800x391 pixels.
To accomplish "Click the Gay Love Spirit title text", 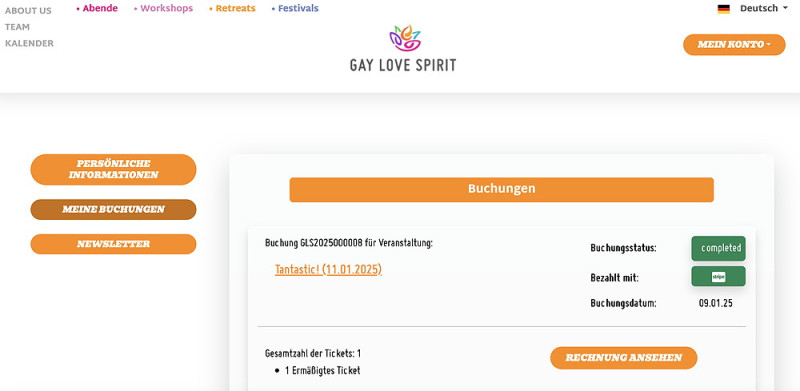I will click(403, 65).
